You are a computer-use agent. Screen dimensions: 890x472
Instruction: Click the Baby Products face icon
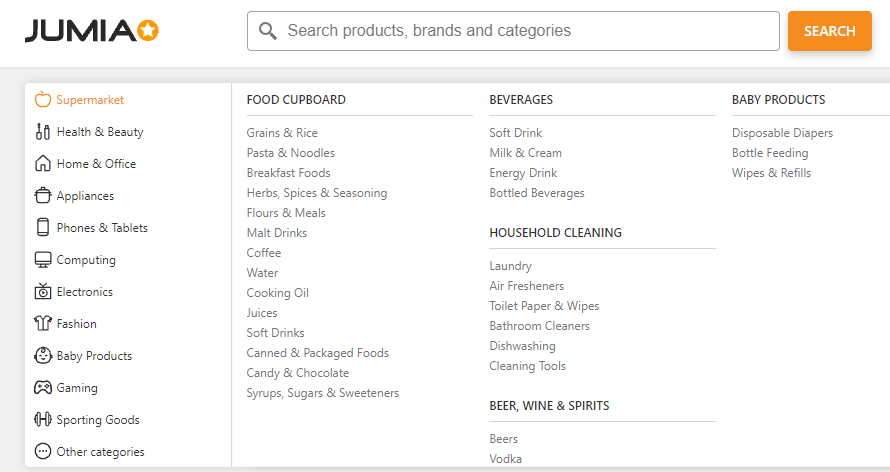(x=42, y=356)
